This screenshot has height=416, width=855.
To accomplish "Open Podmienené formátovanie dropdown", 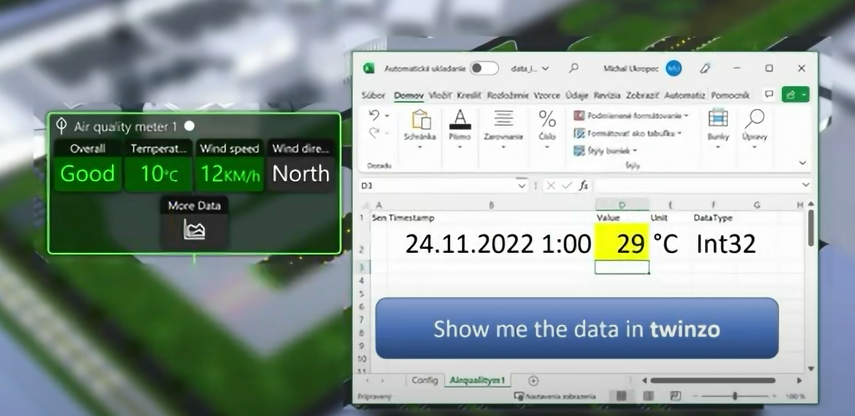I will tap(631, 116).
